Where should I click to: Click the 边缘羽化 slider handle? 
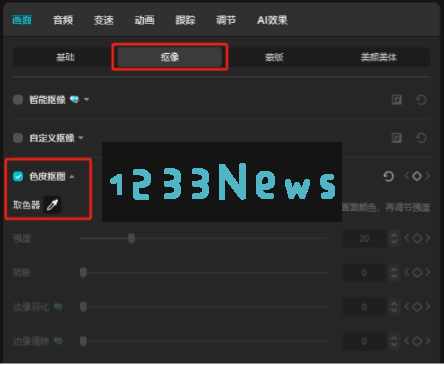click(x=83, y=307)
